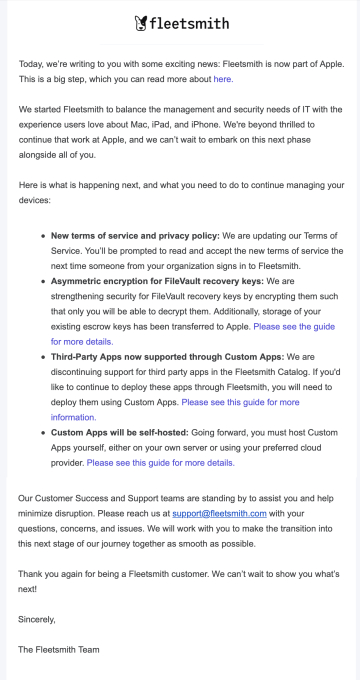
Task: Open the guide link for Third-Party Custom Apps information
Action: tap(175, 410)
